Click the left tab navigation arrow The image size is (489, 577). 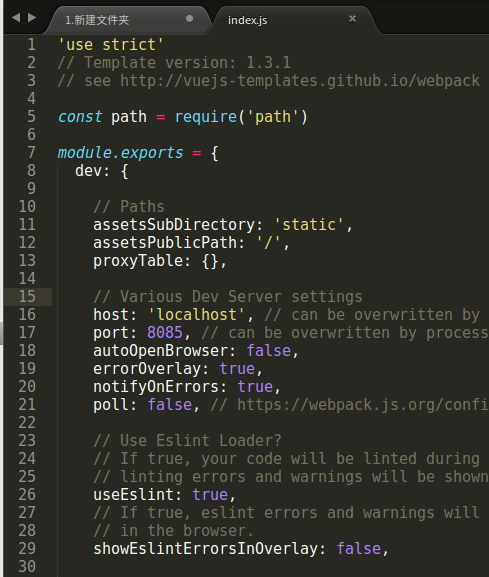[16, 17]
